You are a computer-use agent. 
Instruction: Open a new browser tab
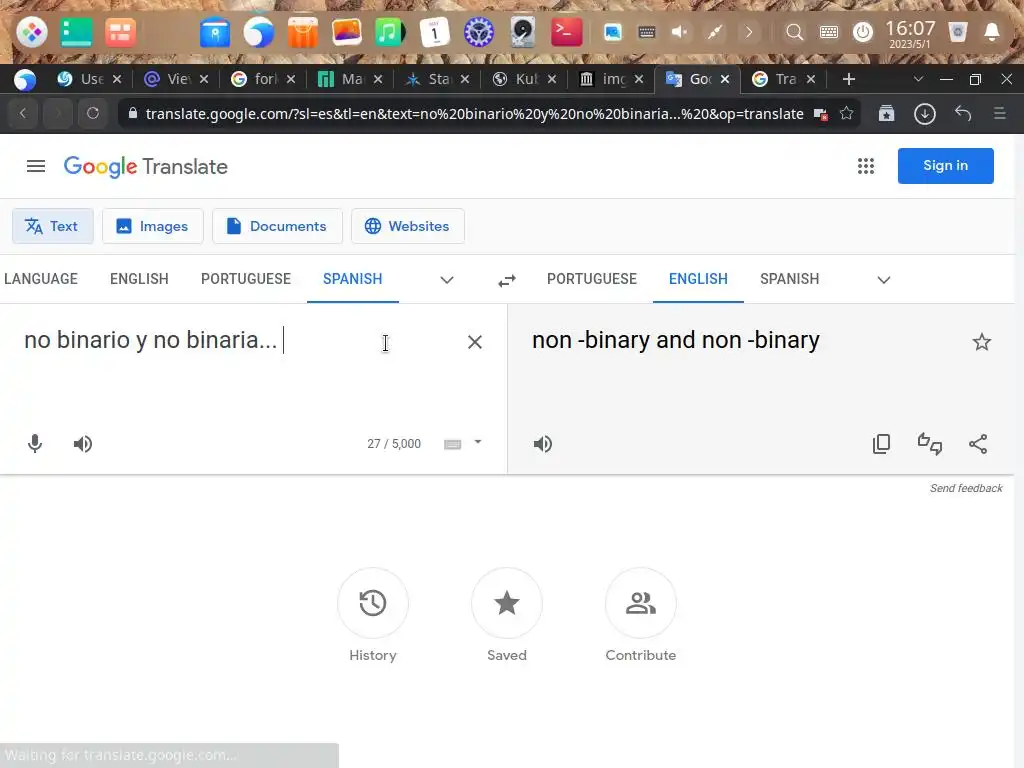(848, 79)
